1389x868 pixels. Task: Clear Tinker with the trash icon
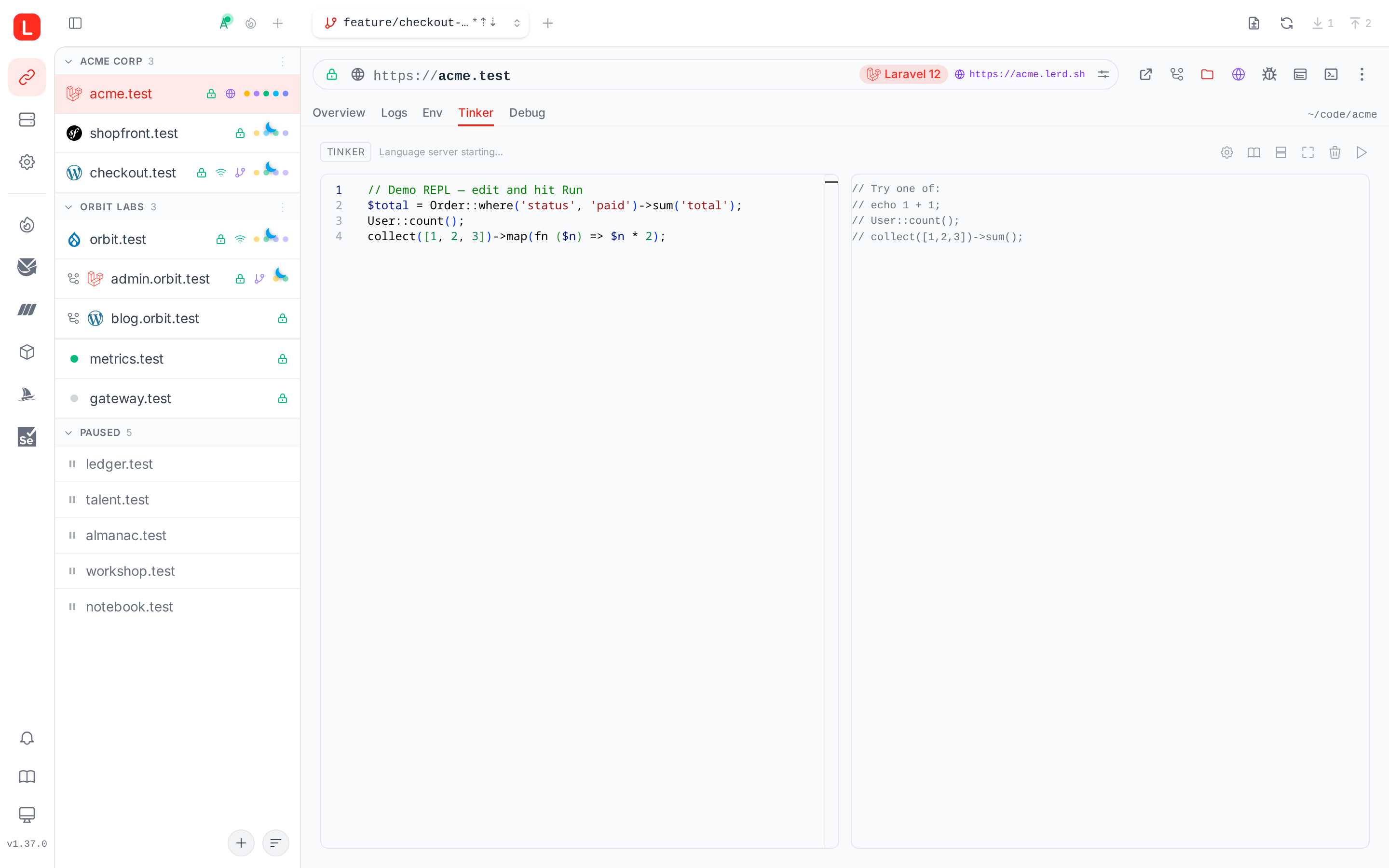[x=1335, y=152]
